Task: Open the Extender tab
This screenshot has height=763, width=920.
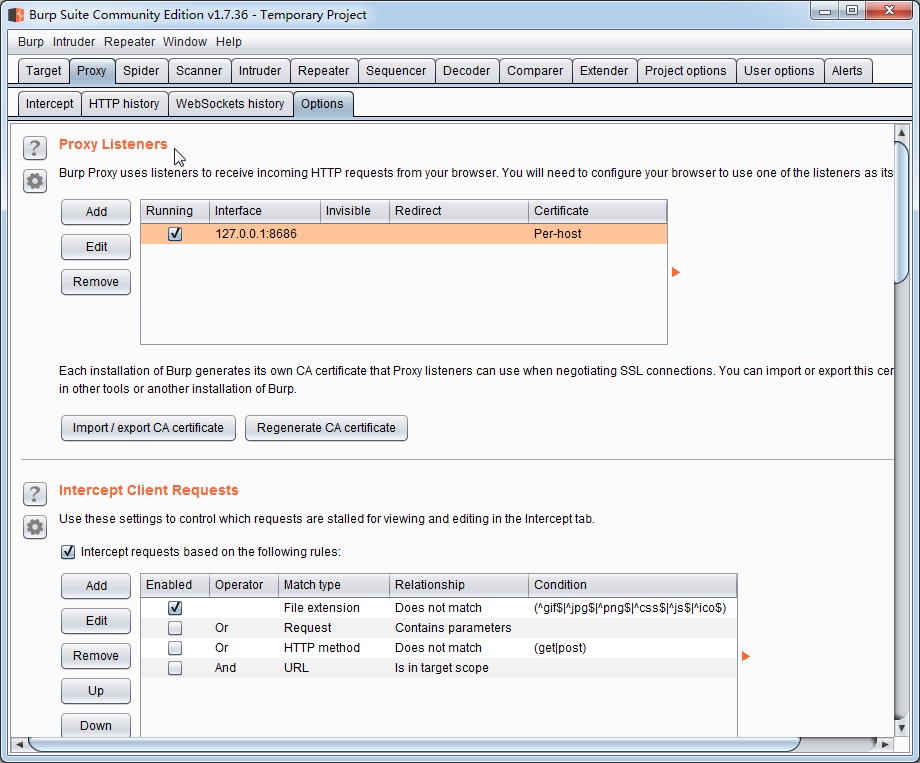Action: point(604,71)
